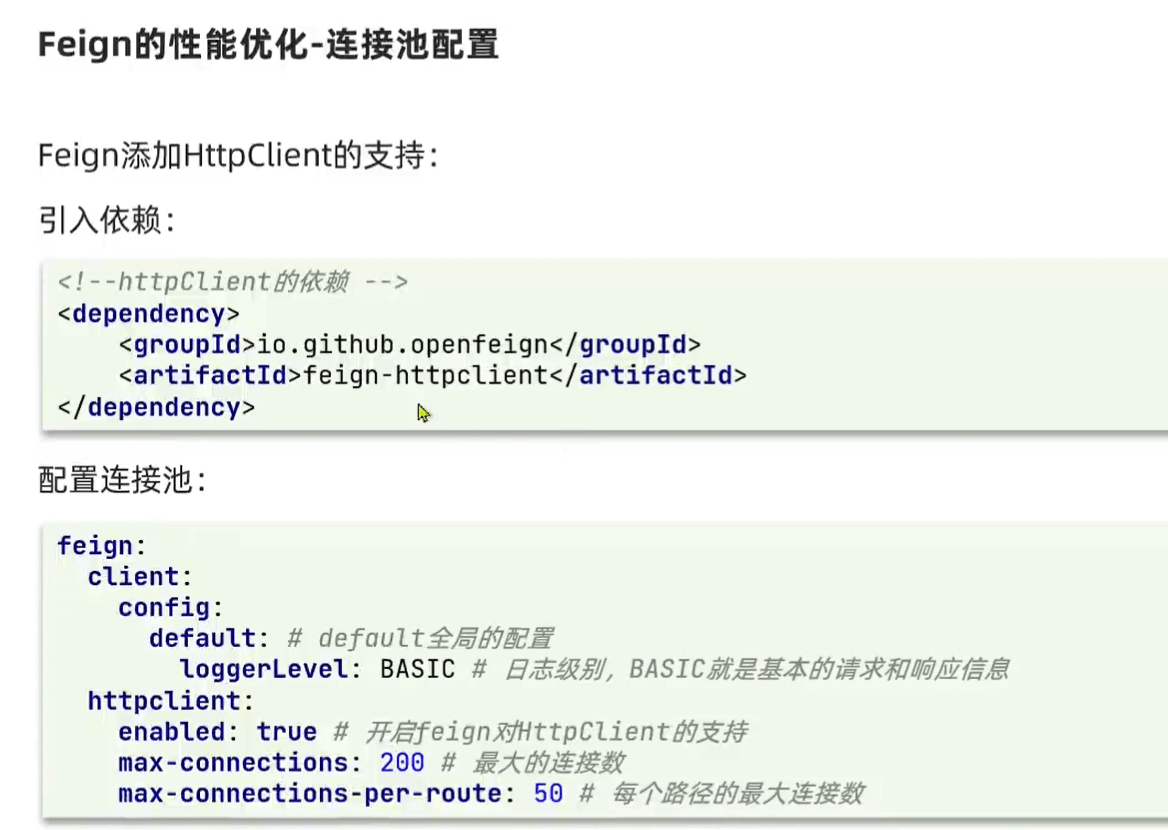The height and width of the screenshot is (830, 1168).
Task: Click the client key in the YAML
Action: [x=133, y=577]
